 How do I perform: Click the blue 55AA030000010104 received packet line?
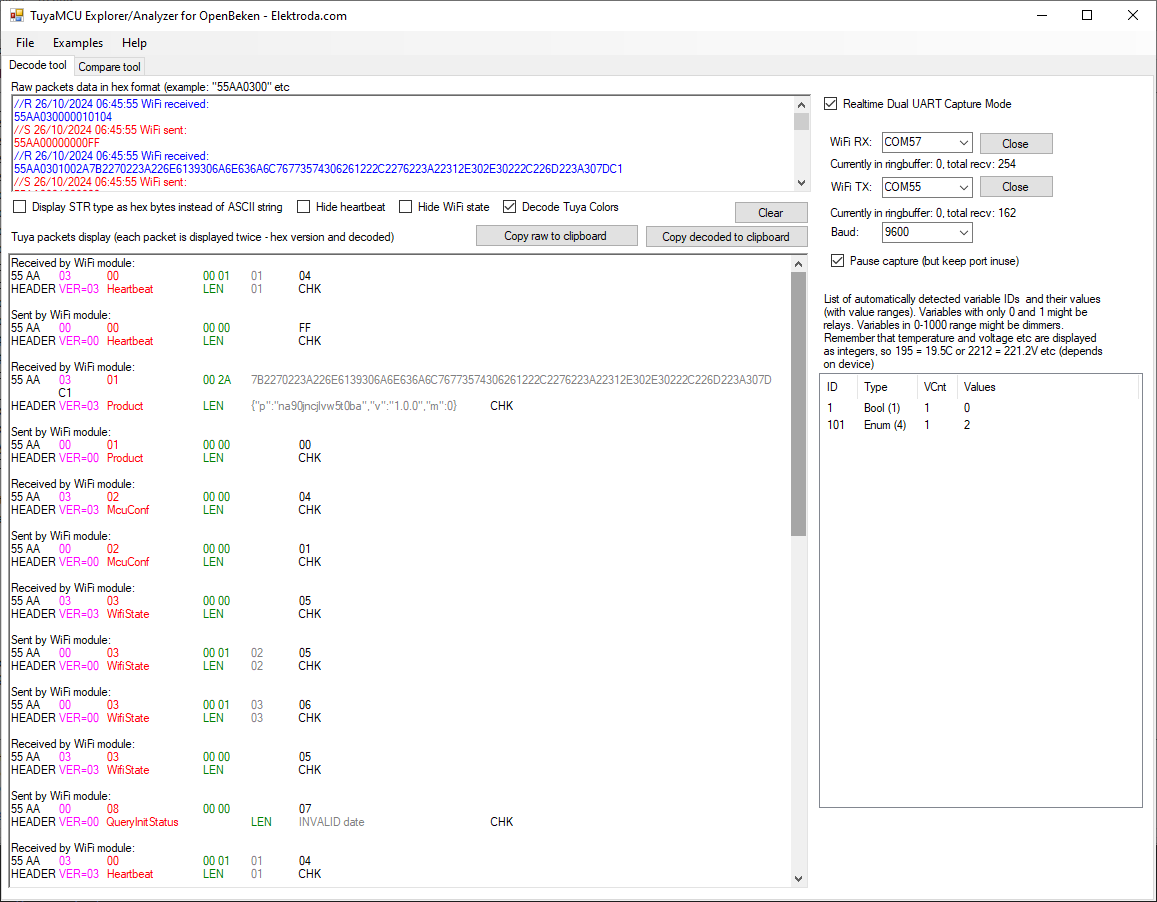tap(63, 117)
